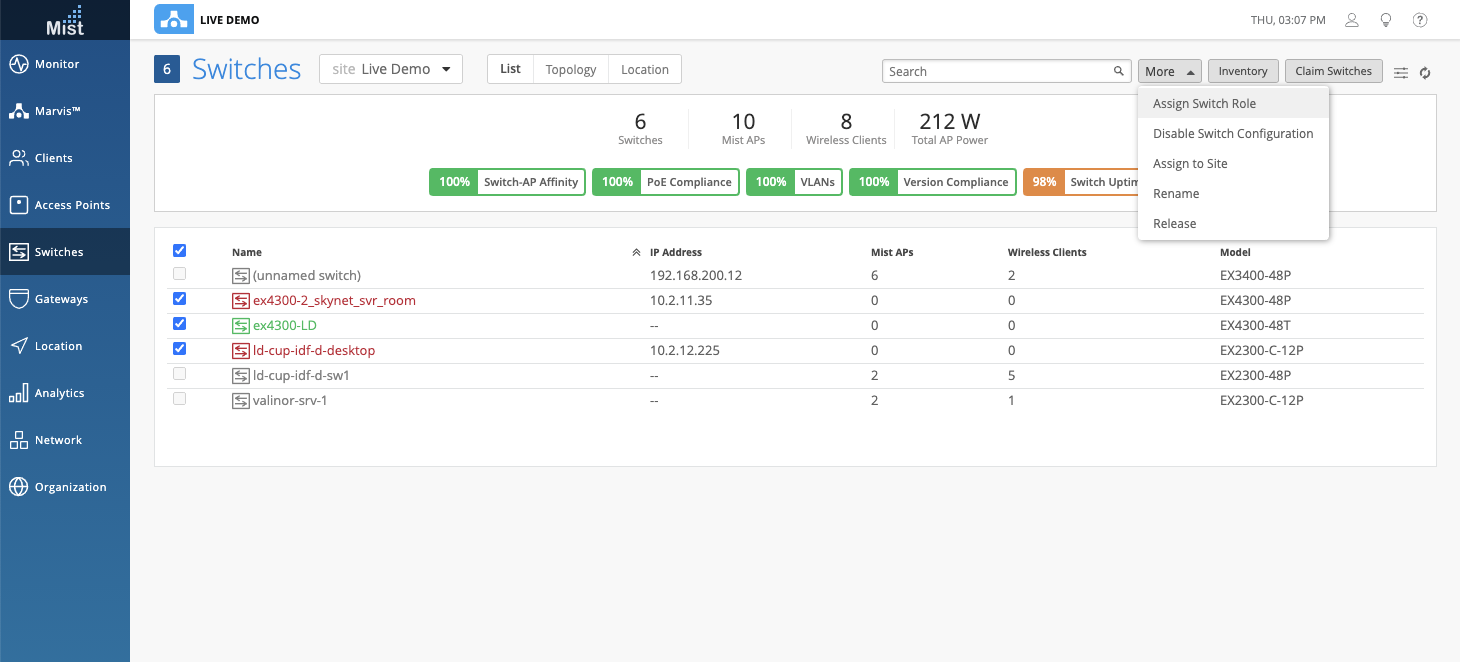Select the valinor-srv-1 row checkbox
The width and height of the screenshot is (1460, 662).
click(180, 399)
